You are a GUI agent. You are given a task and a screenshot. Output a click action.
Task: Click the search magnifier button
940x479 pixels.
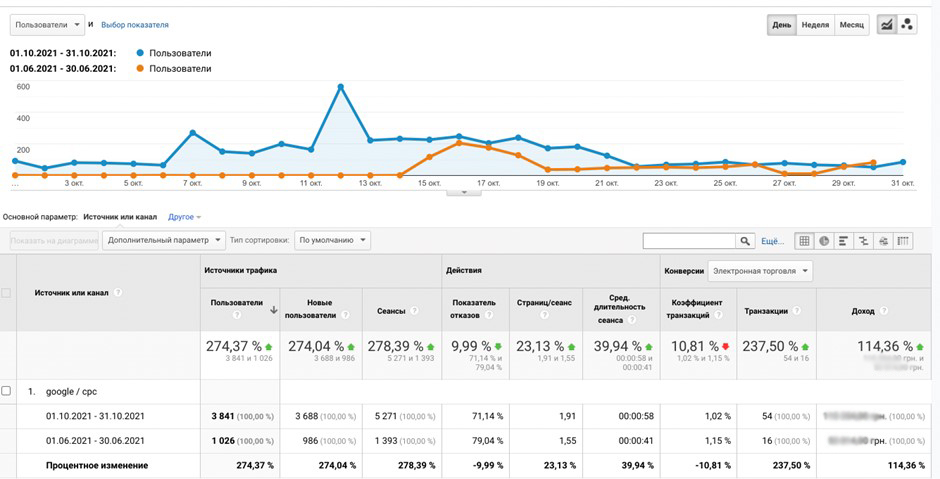tap(745, 241)
